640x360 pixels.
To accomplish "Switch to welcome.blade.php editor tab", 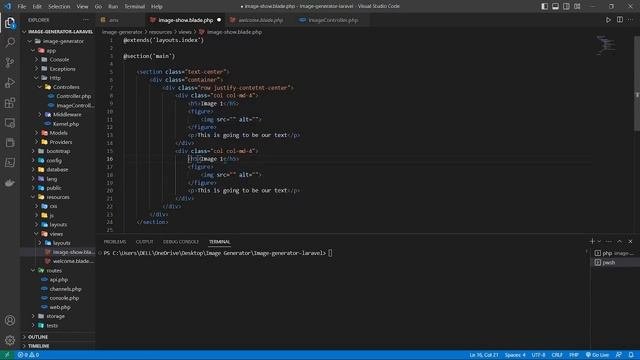I will click(x=260, y=20).
